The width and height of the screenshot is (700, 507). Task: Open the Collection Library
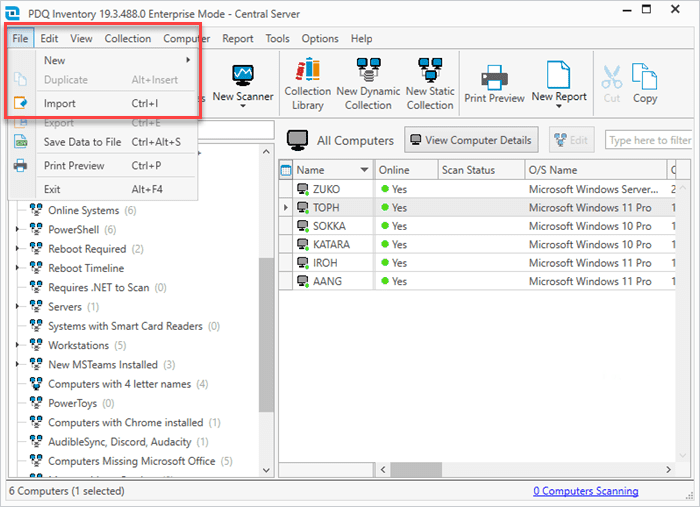(308, 84)
